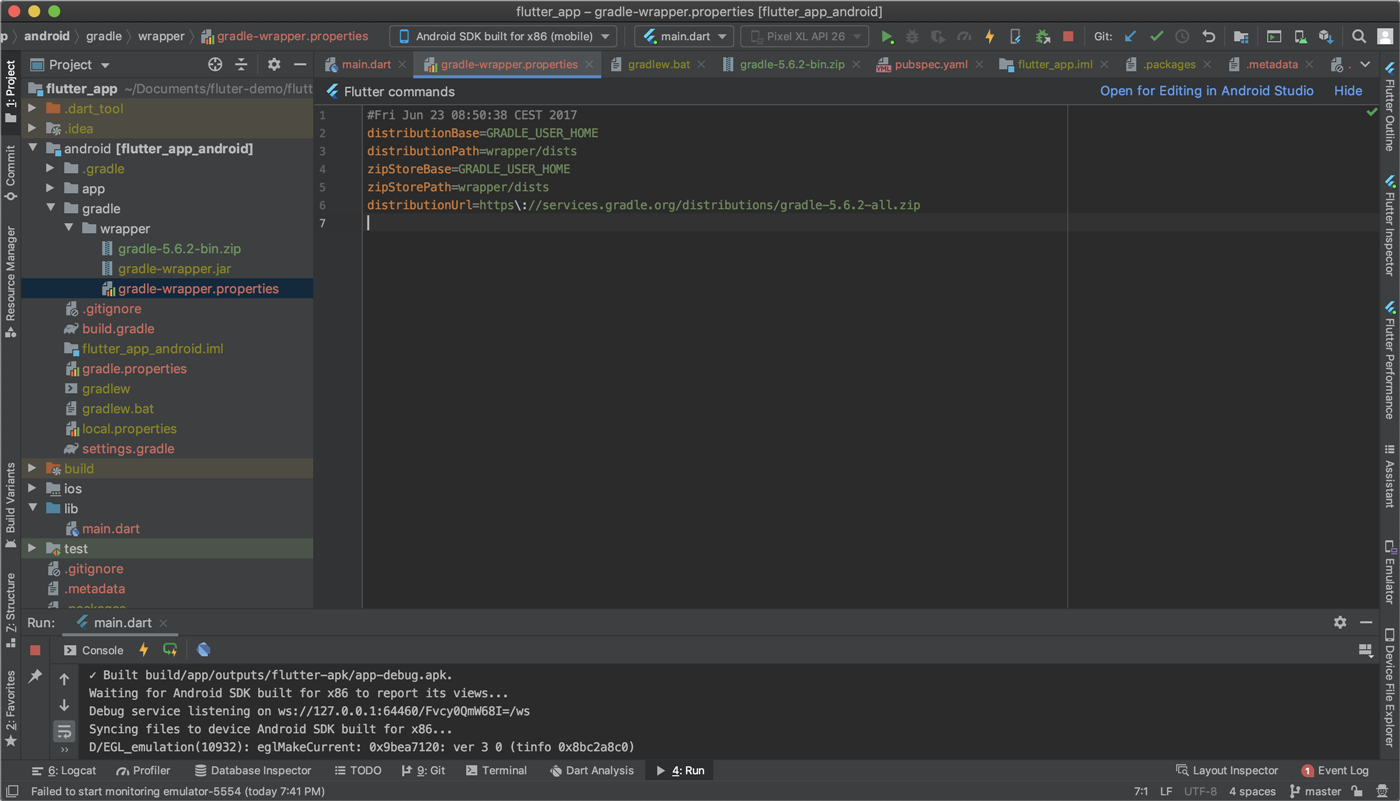This screenshot has width=1400, height=801.
Task: Click Open for Editing in Android Studio
Action: (x=1207, y=91)
